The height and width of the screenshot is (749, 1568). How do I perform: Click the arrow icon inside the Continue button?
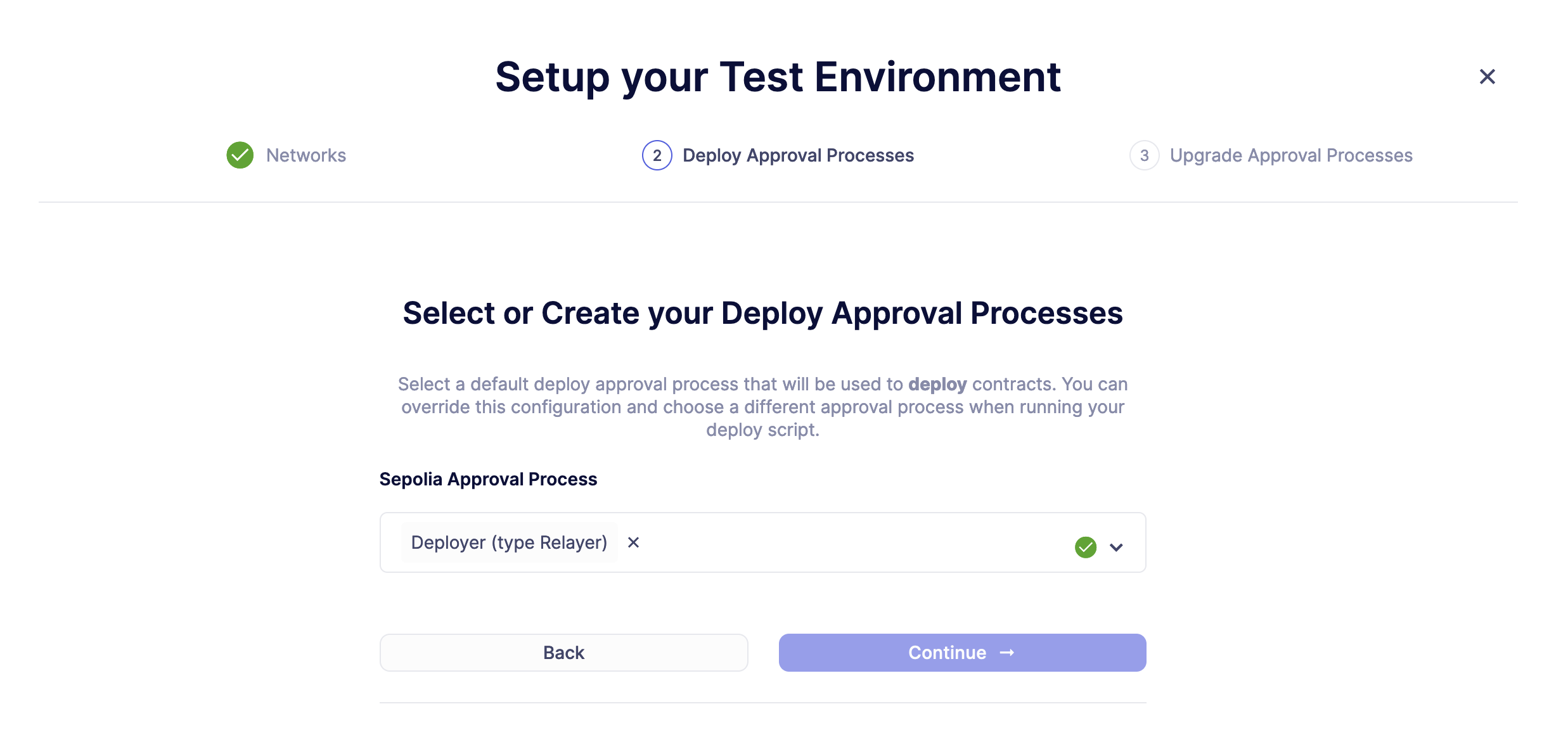point(1006,652)
